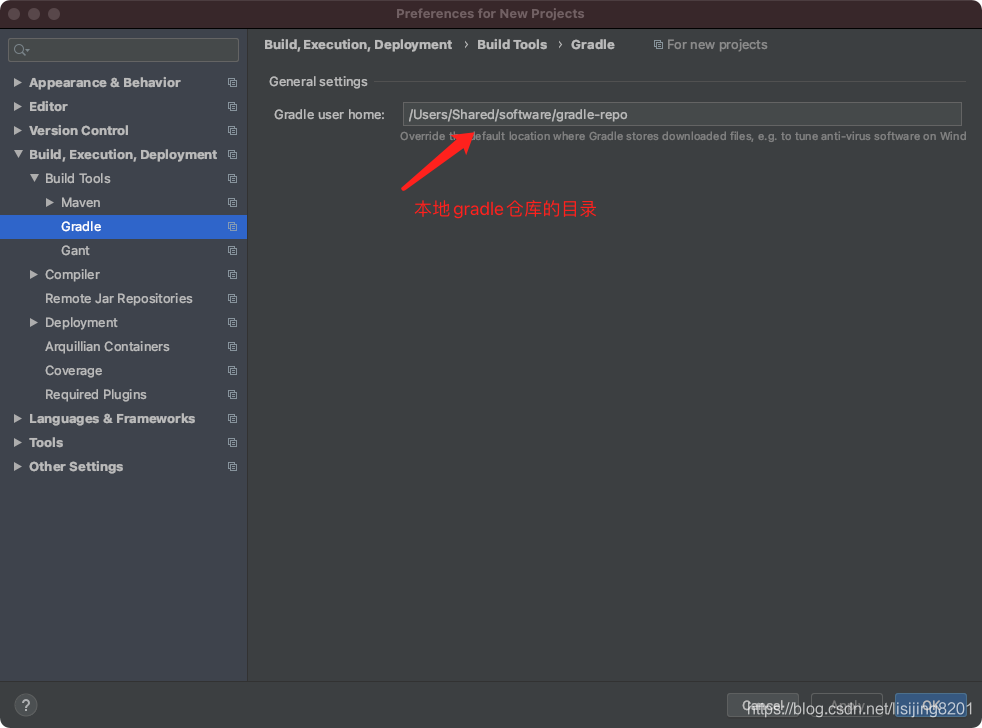Expand the Tools section arrow

[x=18, y=442]
